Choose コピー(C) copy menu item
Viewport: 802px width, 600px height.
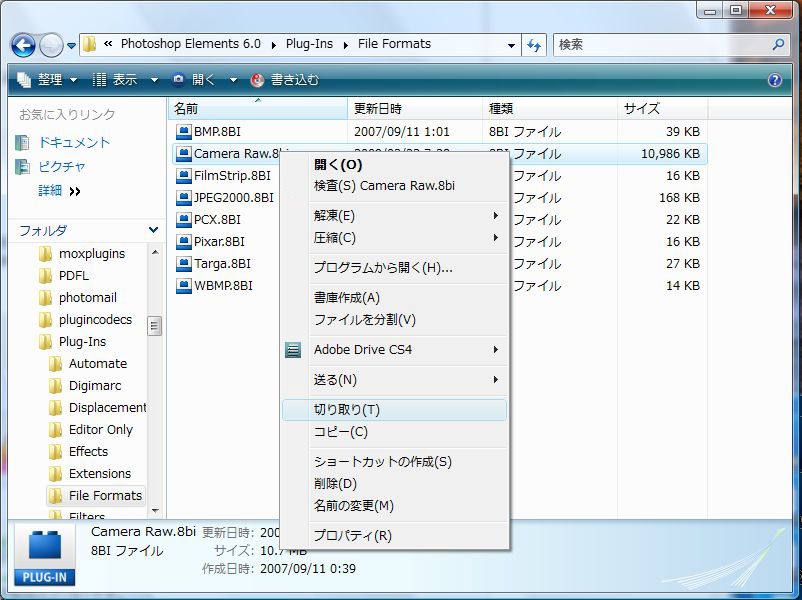[394, 432]
